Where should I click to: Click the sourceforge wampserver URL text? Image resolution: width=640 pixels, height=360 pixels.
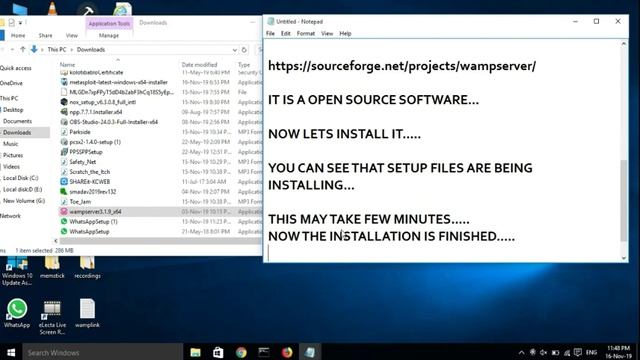[402, 66]
